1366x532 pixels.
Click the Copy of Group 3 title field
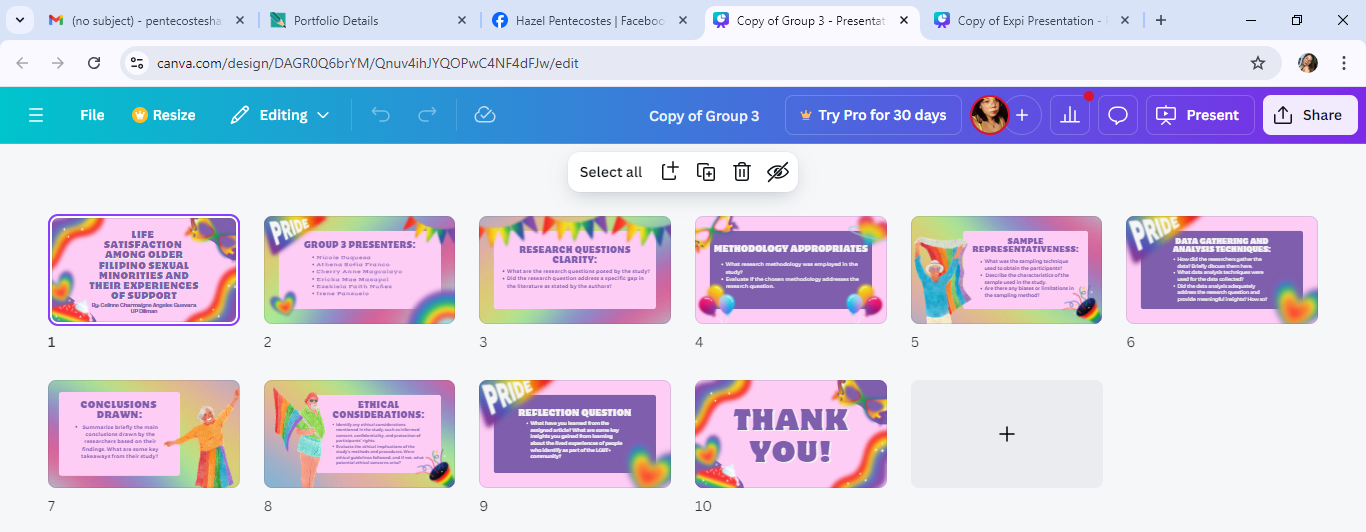click(704, 115)
